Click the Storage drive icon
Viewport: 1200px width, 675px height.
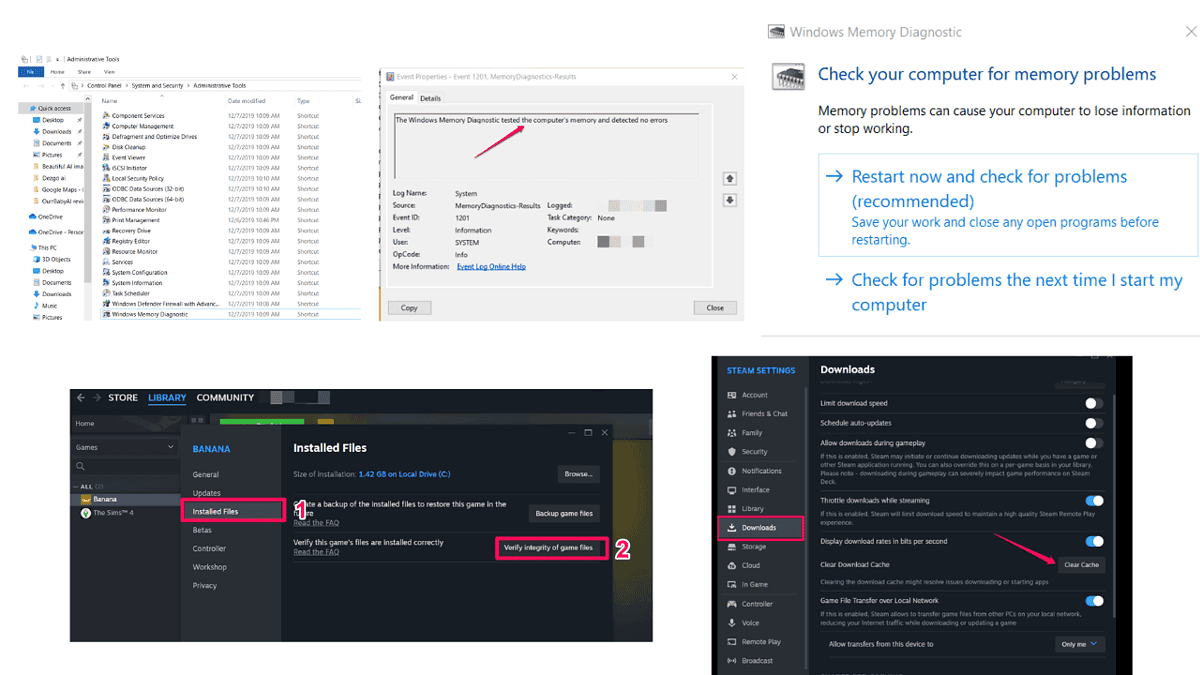[x=732, y=547]
